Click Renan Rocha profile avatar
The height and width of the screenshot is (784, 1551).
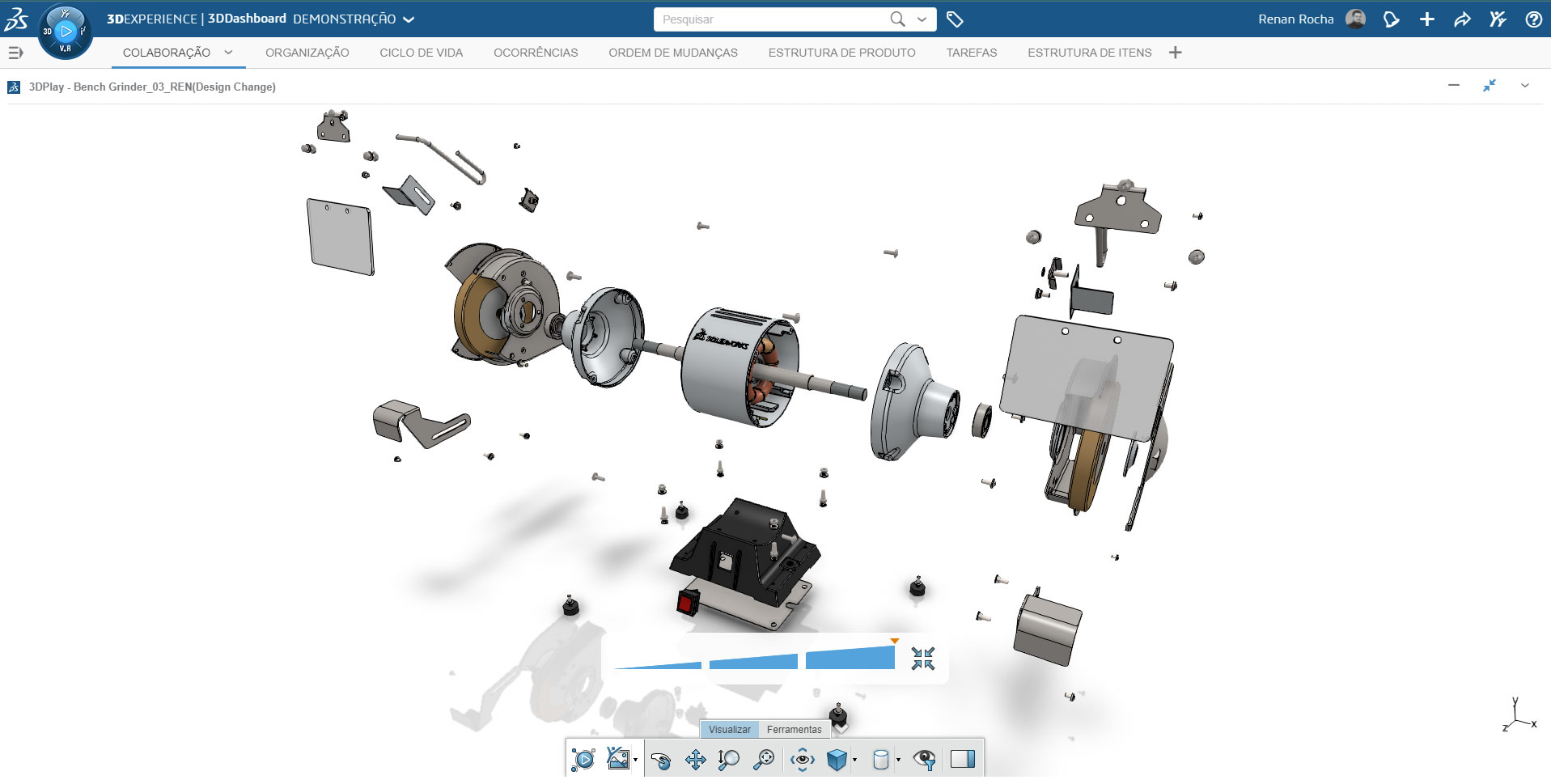(x=1356, y=19)
